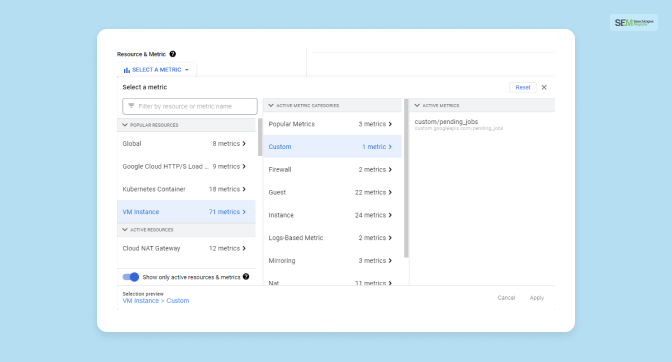This screenshot has height=362, width=672.
Task: Open the SELECT A METRIC dropdown
Action: pos(156,70)
